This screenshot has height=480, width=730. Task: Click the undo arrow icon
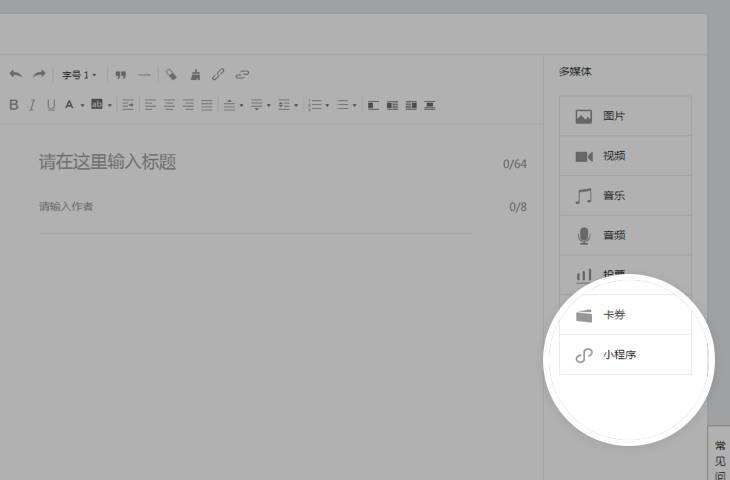click(15, 74)
